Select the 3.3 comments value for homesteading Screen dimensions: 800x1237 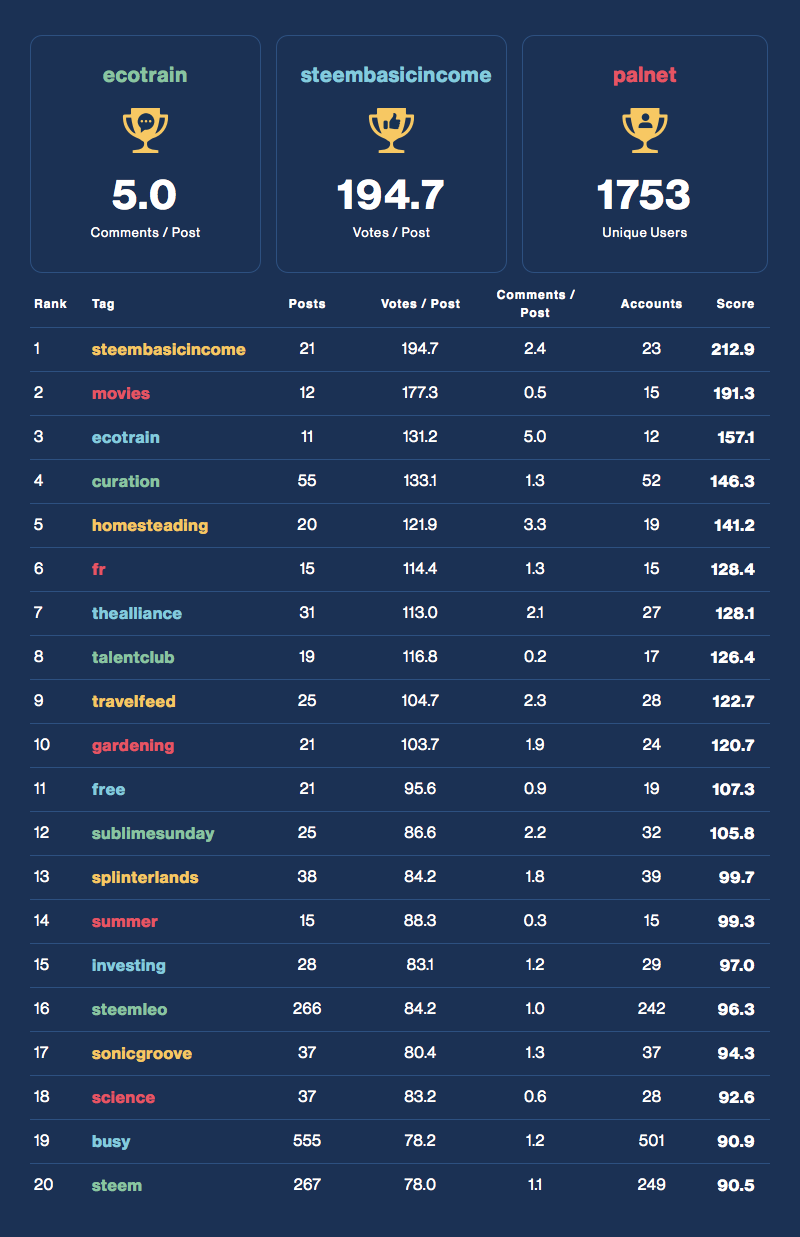pyautogui.click(x=535, y=526)
